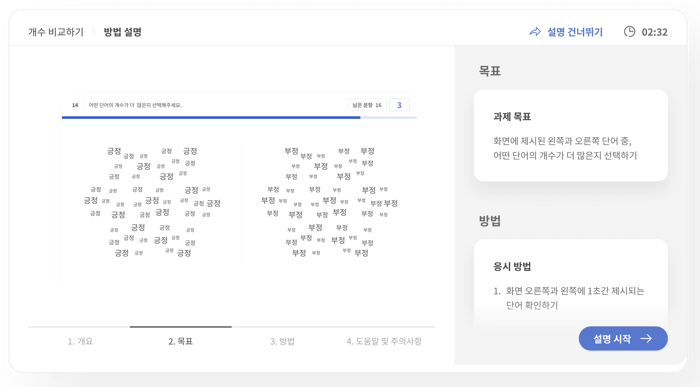The width and height of the screenshot is (700, 387).
Task: Click the arrow icon inside 설명 시작 button
Action: point(646,339)
